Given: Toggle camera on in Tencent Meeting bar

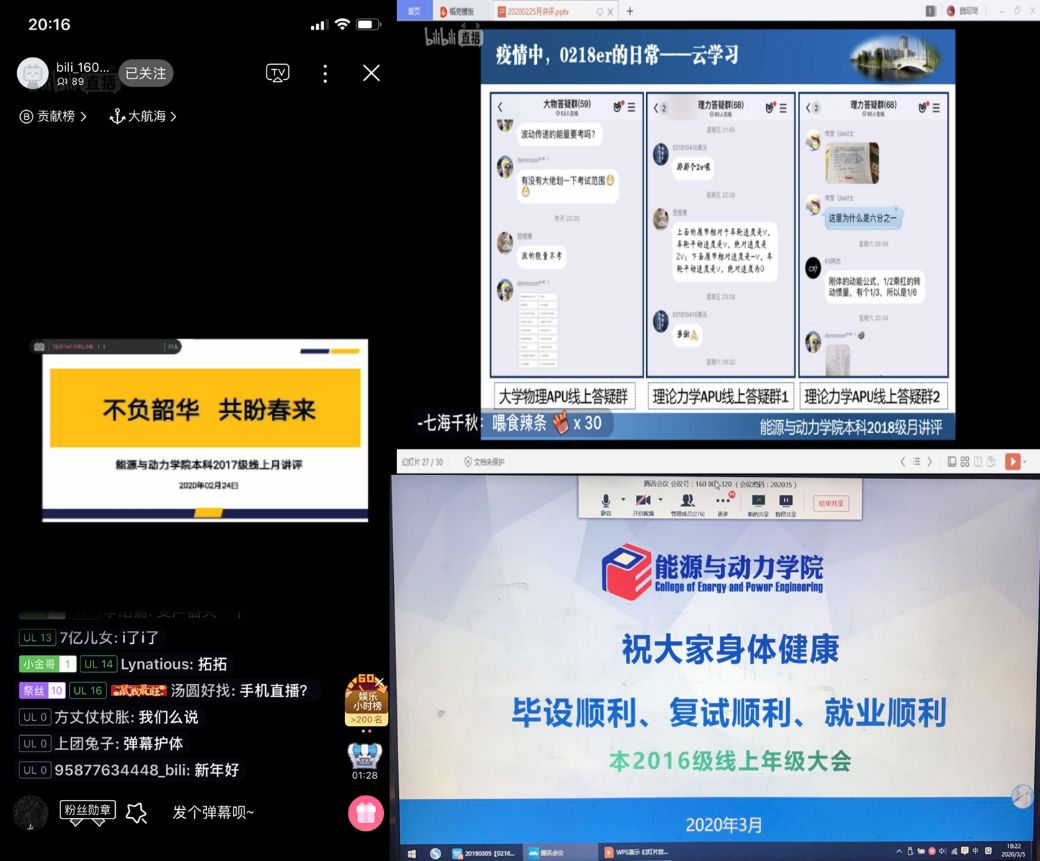Looking at the screenshot, I should click(x=642, y=500).
